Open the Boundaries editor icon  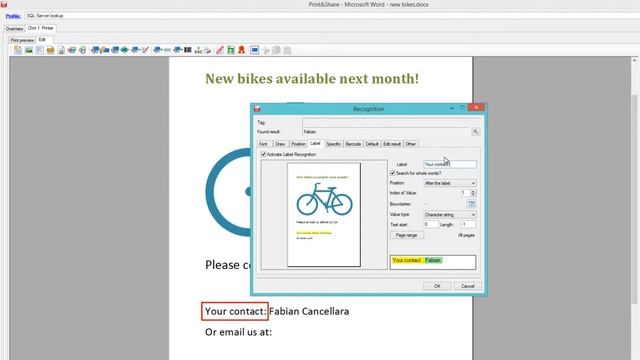click(471, 204)
